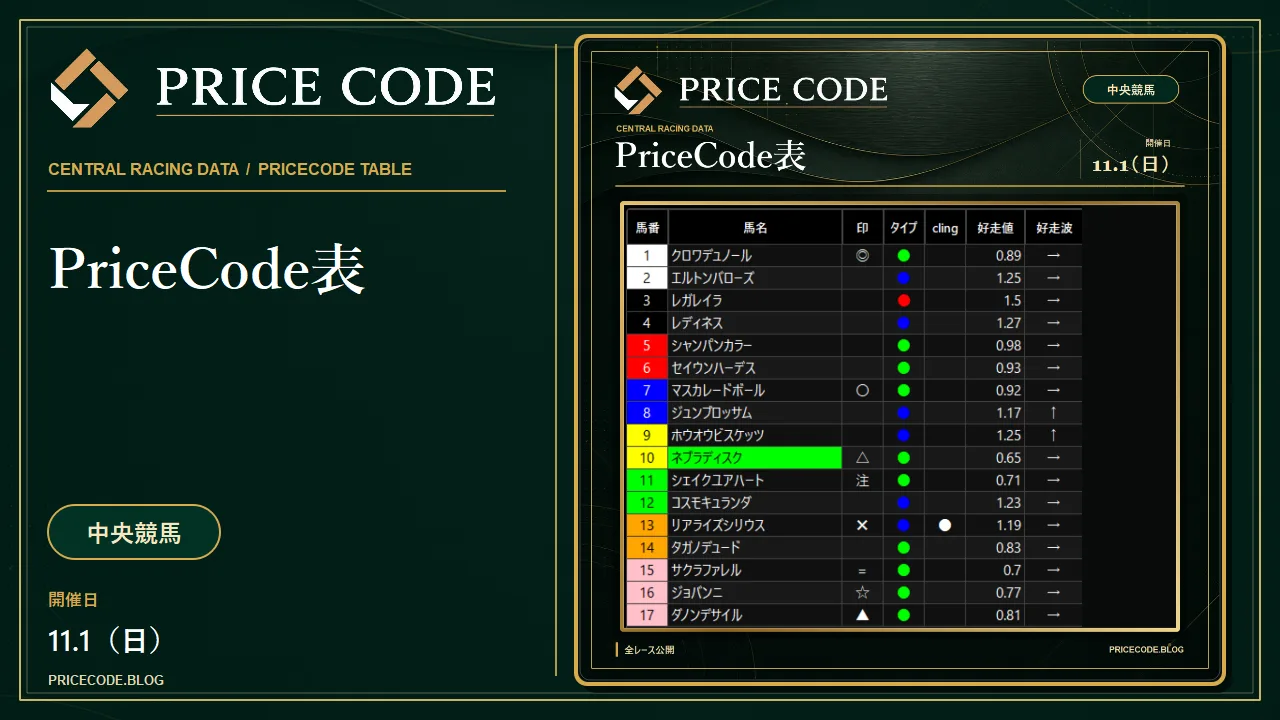This screenshot has width=1280, height=720.
Task: Click the small 中央競馬 badge in the table card
Action: pyautogui.click(x=1131, y=90)
